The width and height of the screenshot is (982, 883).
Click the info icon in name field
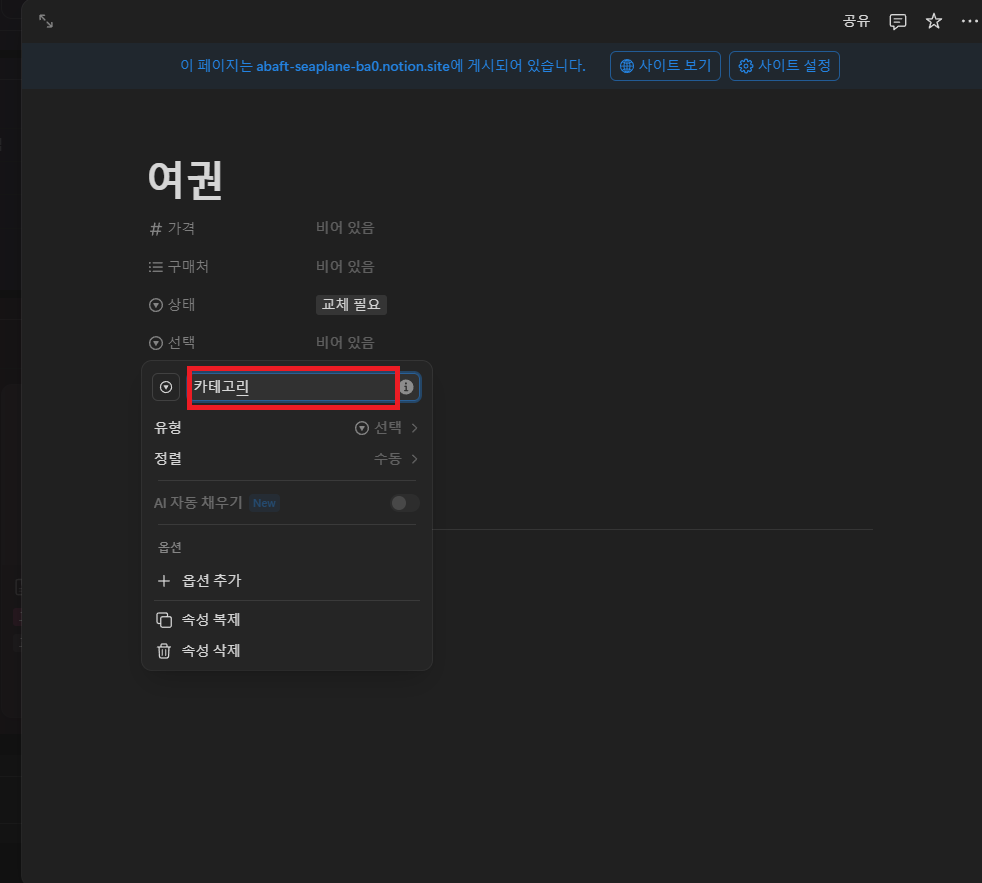pyautogui.click(x=406, y=387)
